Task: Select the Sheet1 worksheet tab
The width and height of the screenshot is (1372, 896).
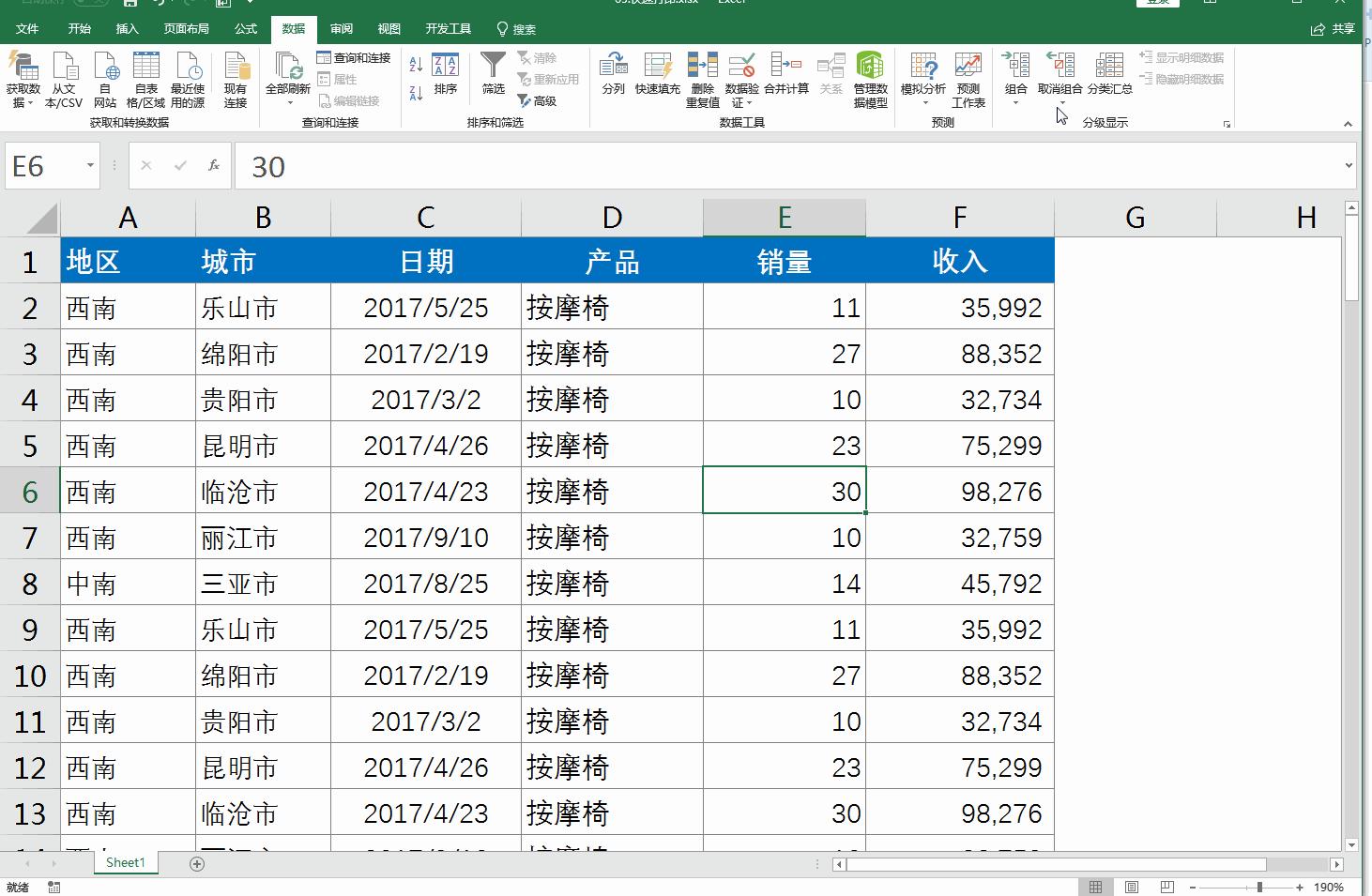Action: (x=125, y=861)
